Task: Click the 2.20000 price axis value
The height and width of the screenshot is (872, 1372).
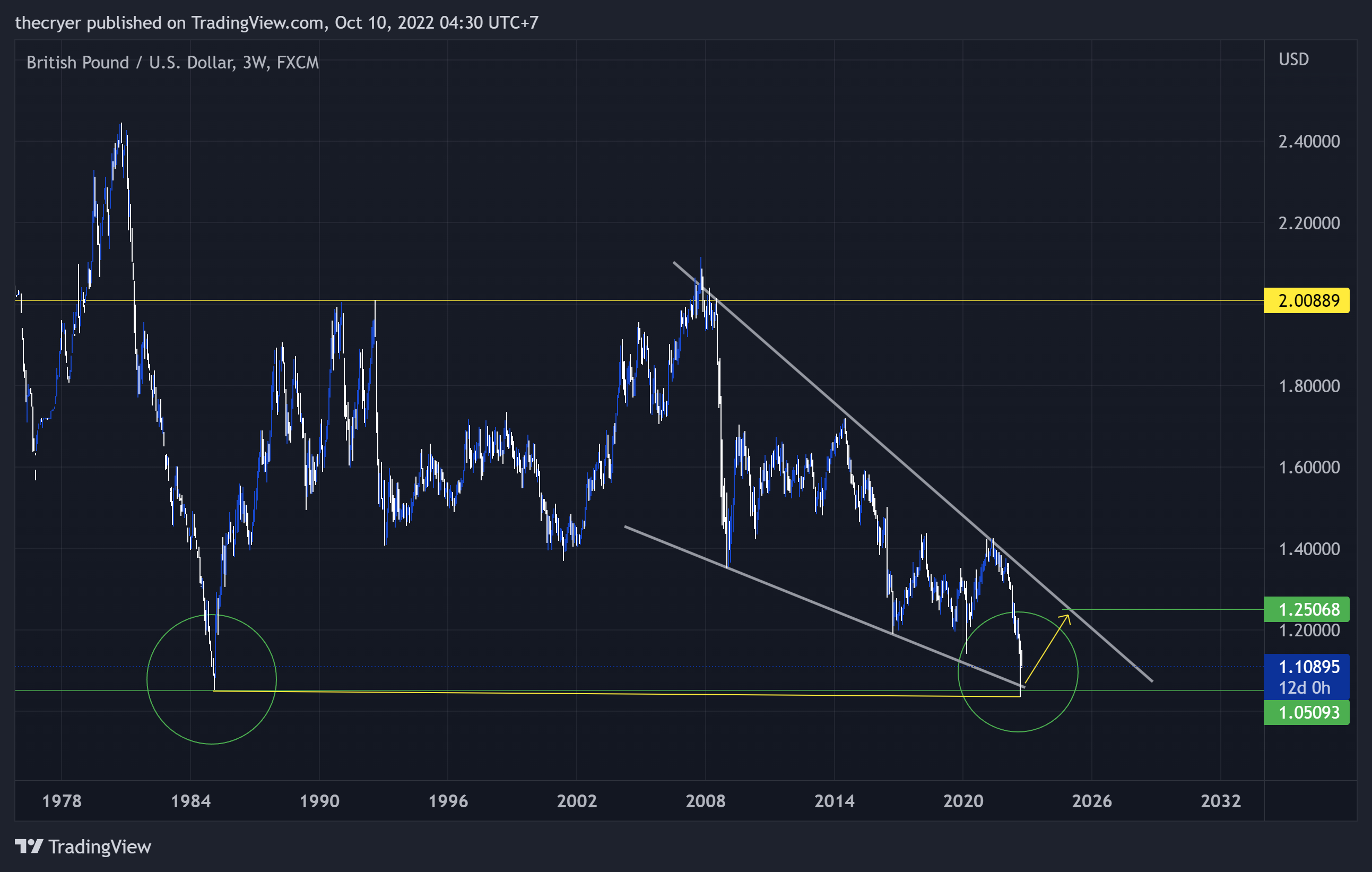Action: click(x=1309, y=223)
